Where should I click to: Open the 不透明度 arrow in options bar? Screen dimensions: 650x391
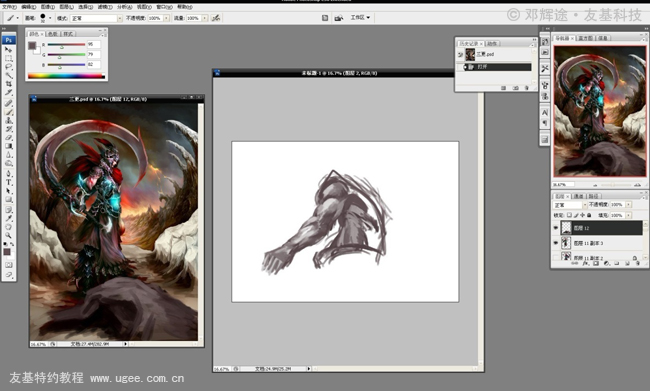tap(167, 18)
